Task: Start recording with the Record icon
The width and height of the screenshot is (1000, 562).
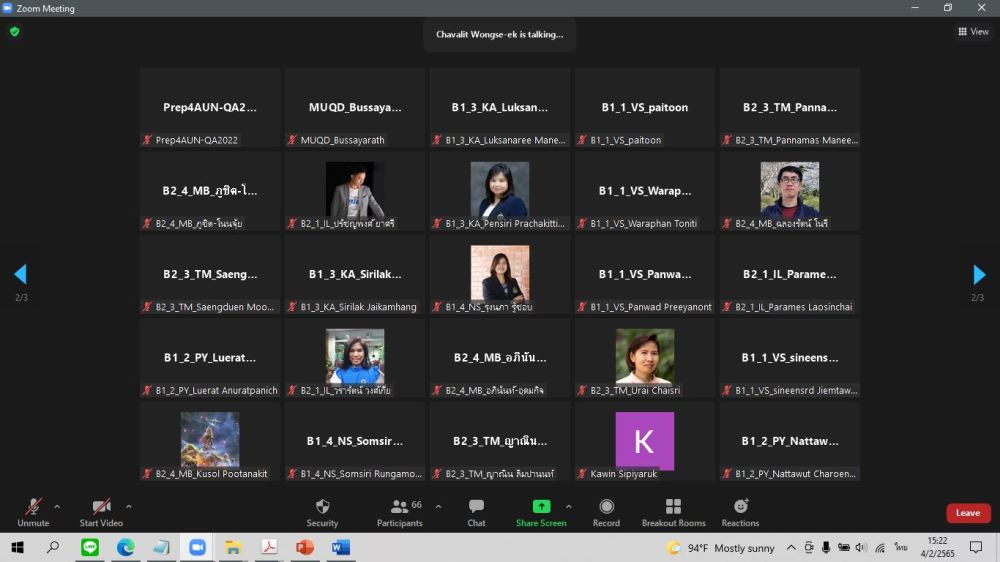Action: [606, 507]
